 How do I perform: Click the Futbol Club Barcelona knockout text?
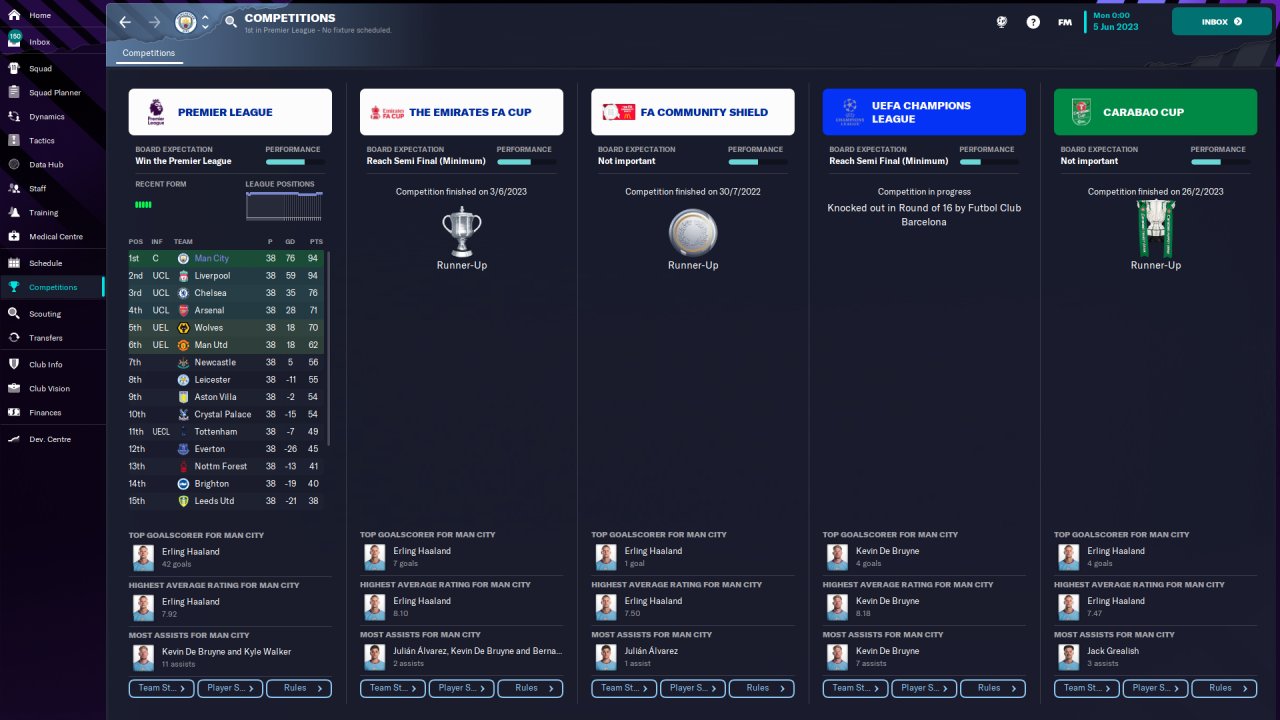[924, 215]
